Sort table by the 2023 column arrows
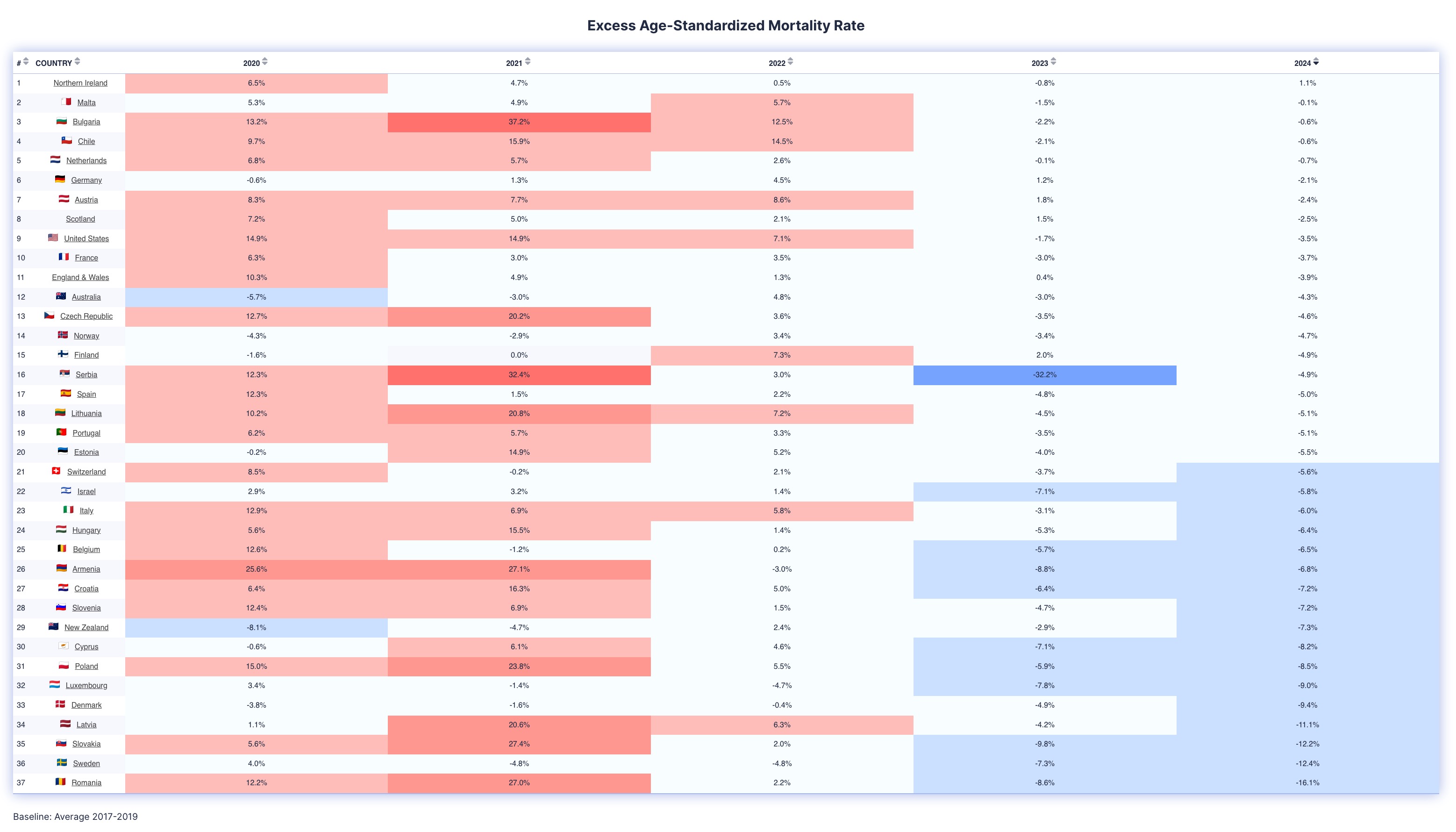The height and width of the screenshot is (832, 1456). point(1053,62)
